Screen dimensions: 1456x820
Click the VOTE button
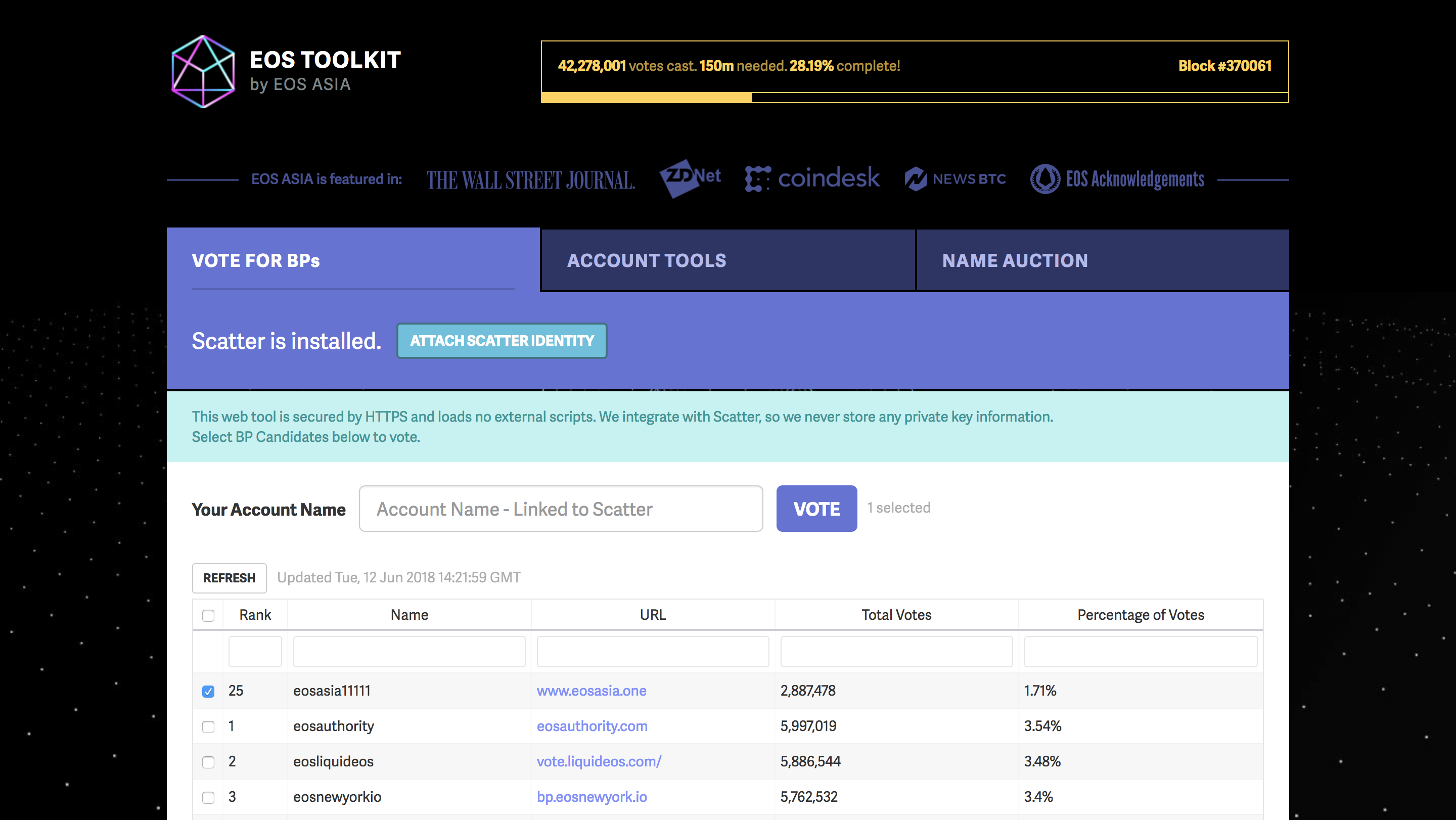816,509
